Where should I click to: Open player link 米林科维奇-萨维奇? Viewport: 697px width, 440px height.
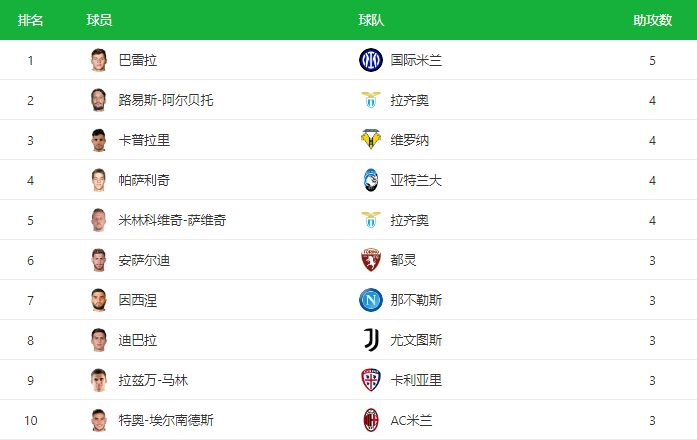click(172, 220)
